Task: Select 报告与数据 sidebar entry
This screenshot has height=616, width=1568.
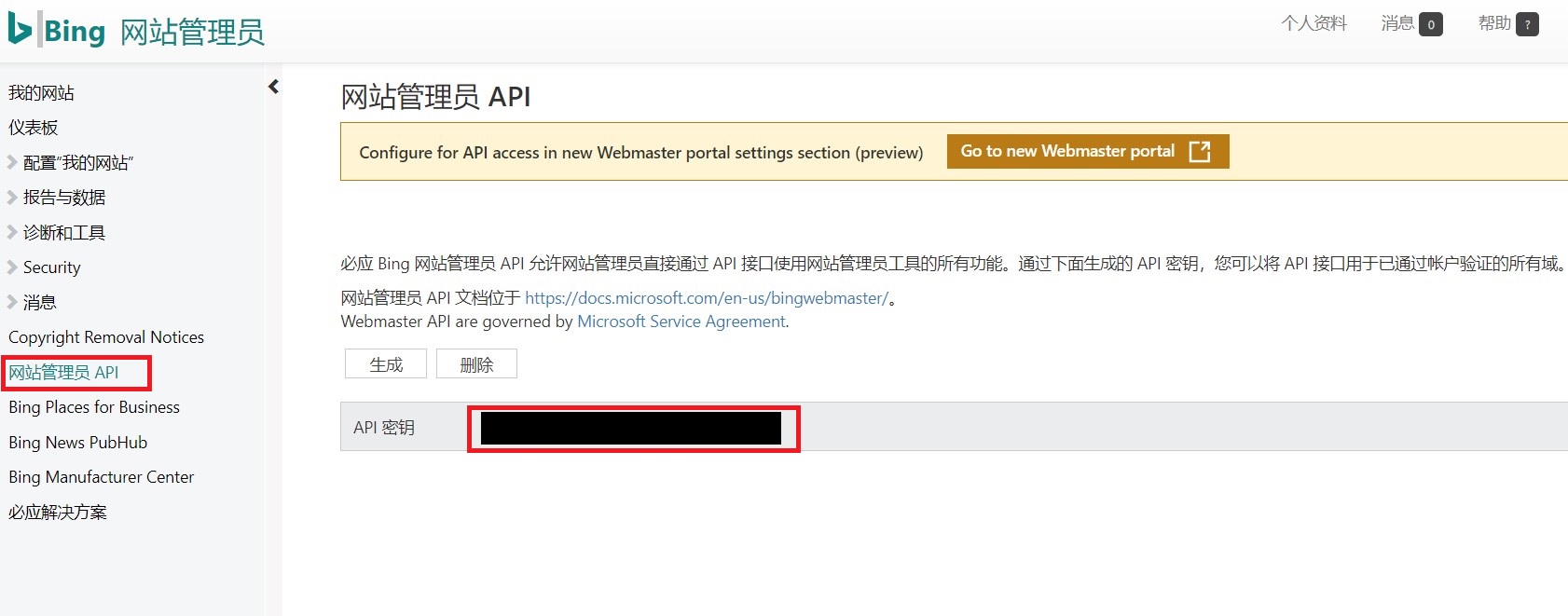Action: coord(64,198)
